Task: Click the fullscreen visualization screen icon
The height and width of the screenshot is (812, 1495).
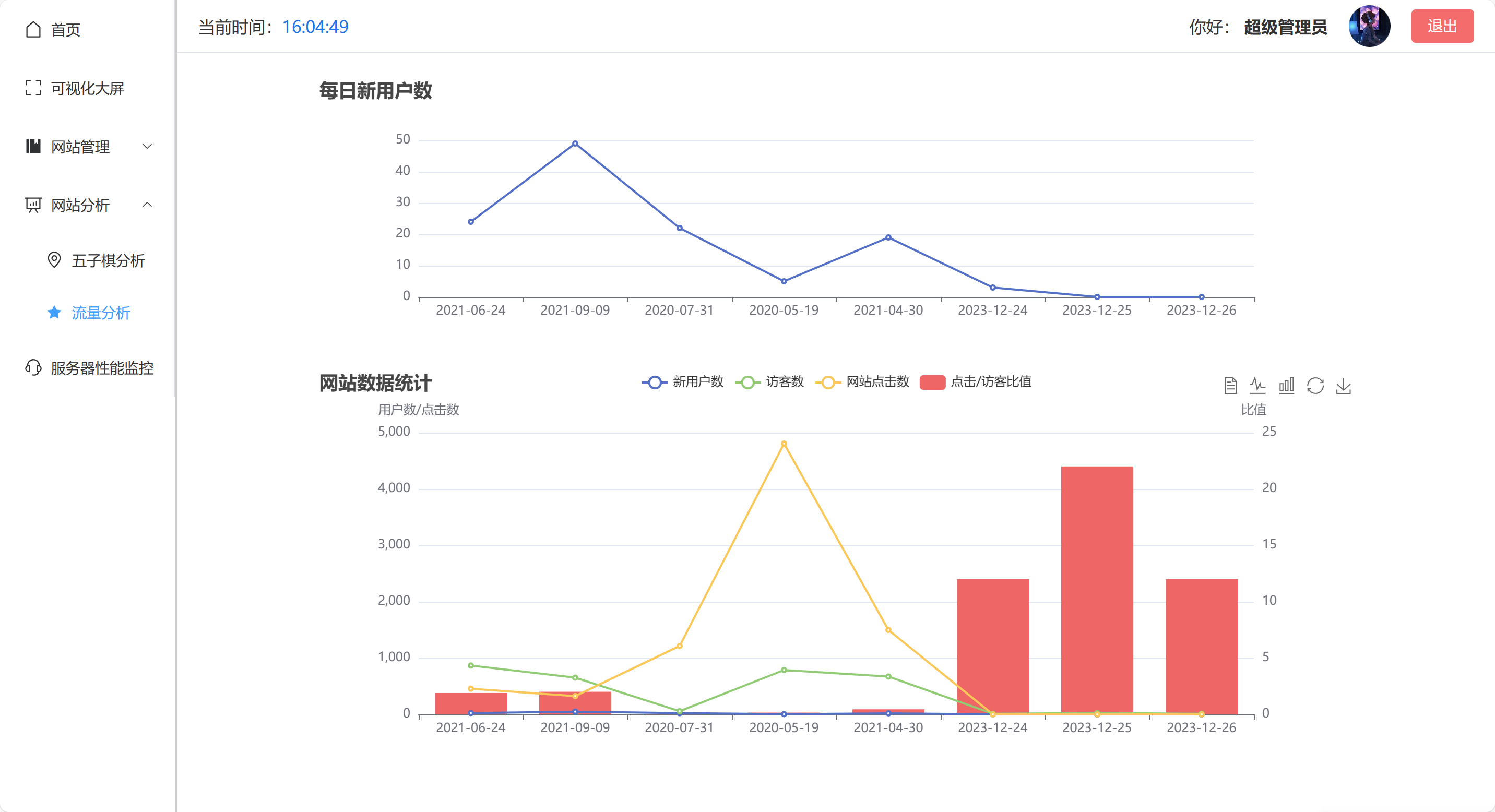Action: point(33,88)
